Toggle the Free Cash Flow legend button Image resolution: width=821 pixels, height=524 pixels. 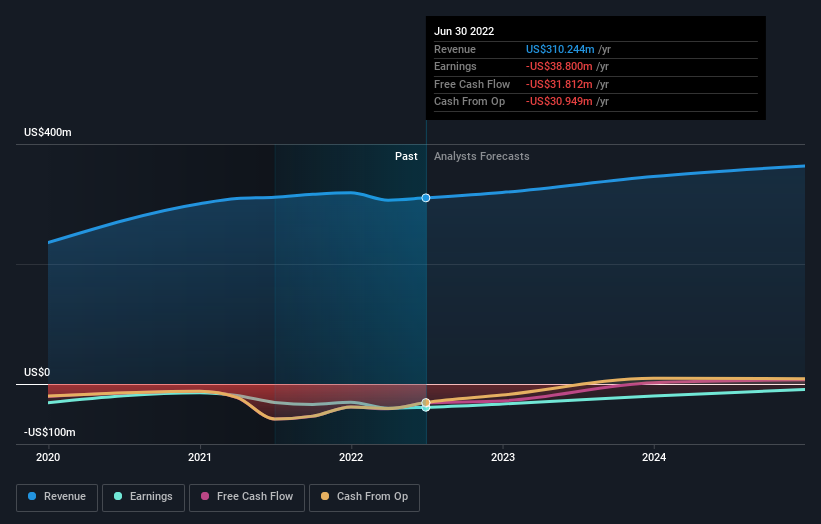(x=247, y=497)
